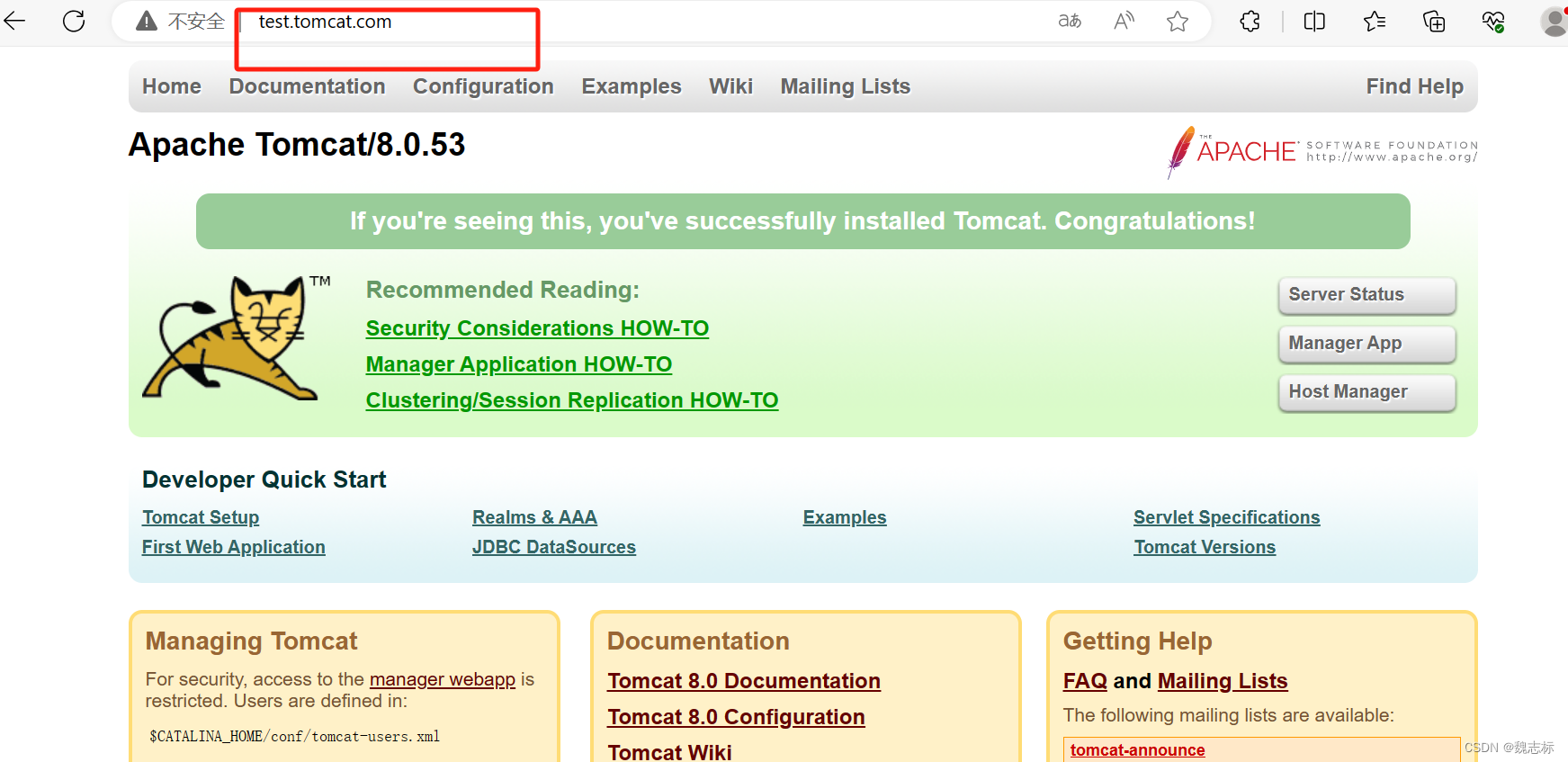
Task: Open the favorites list icon
Action: pos(1374,21)
